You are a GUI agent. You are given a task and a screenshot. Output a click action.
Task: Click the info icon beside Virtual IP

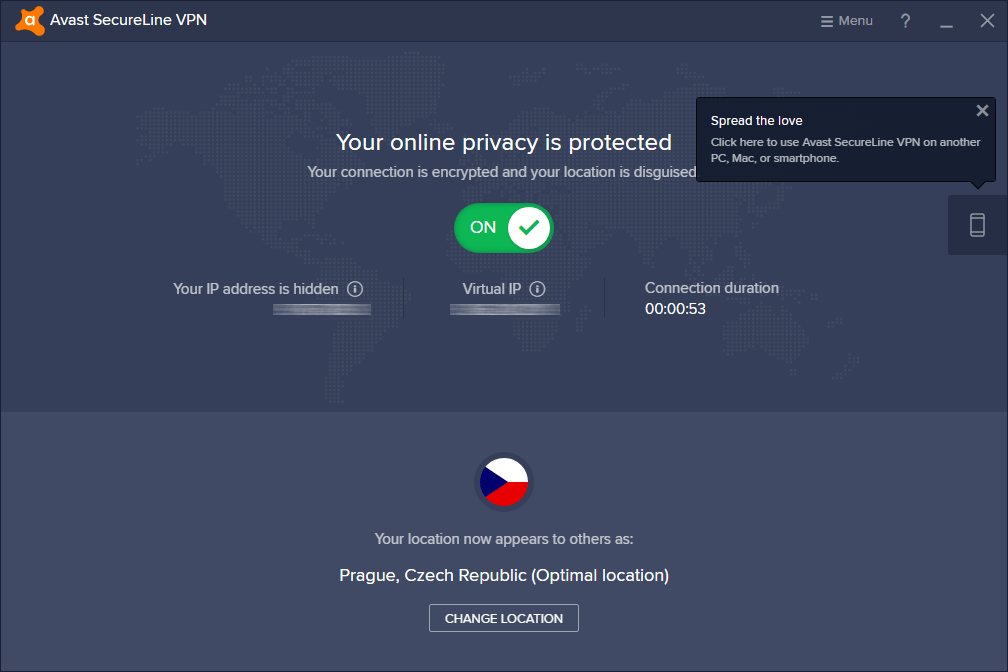537,289
